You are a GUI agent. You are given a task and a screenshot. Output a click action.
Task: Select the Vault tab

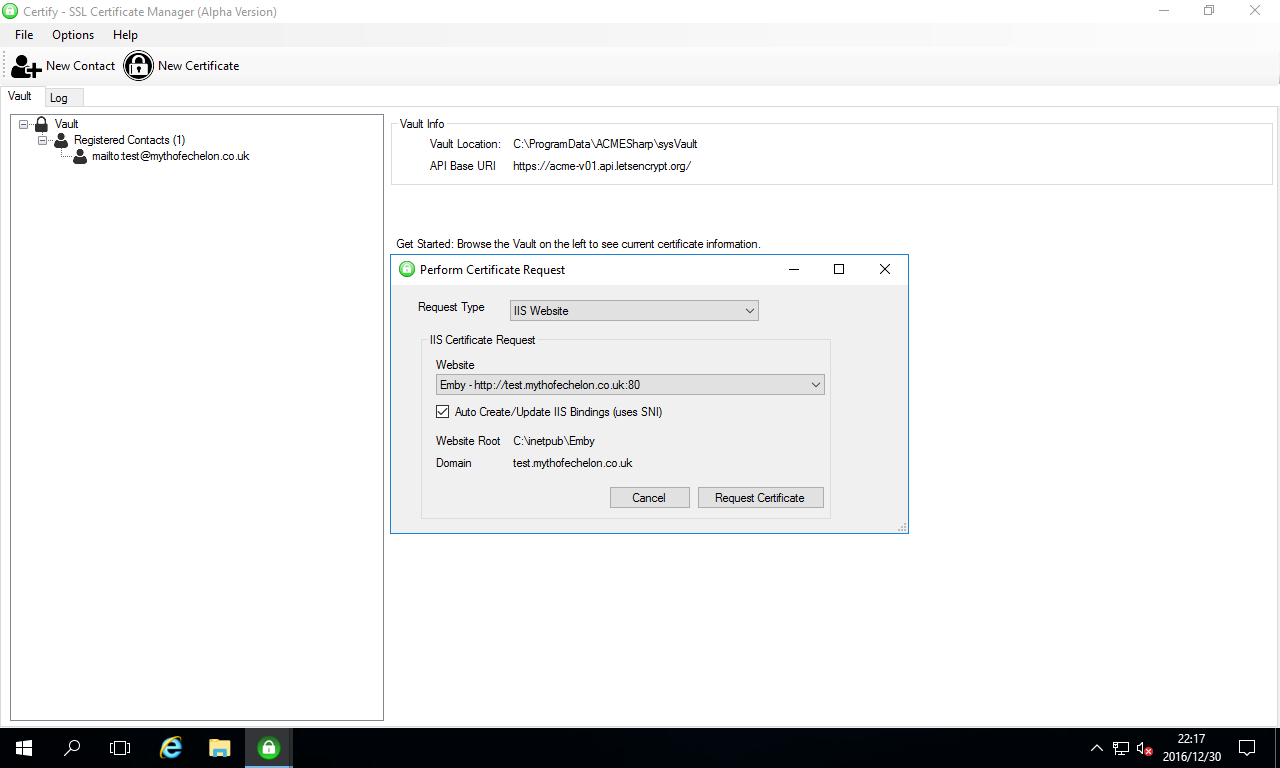coord(20,96)
